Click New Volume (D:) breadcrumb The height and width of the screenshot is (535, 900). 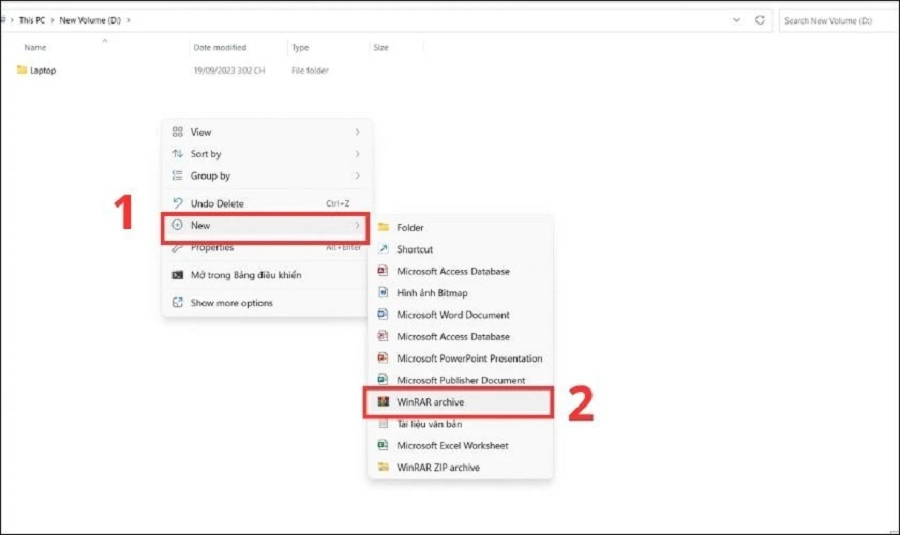click(90, 20)
